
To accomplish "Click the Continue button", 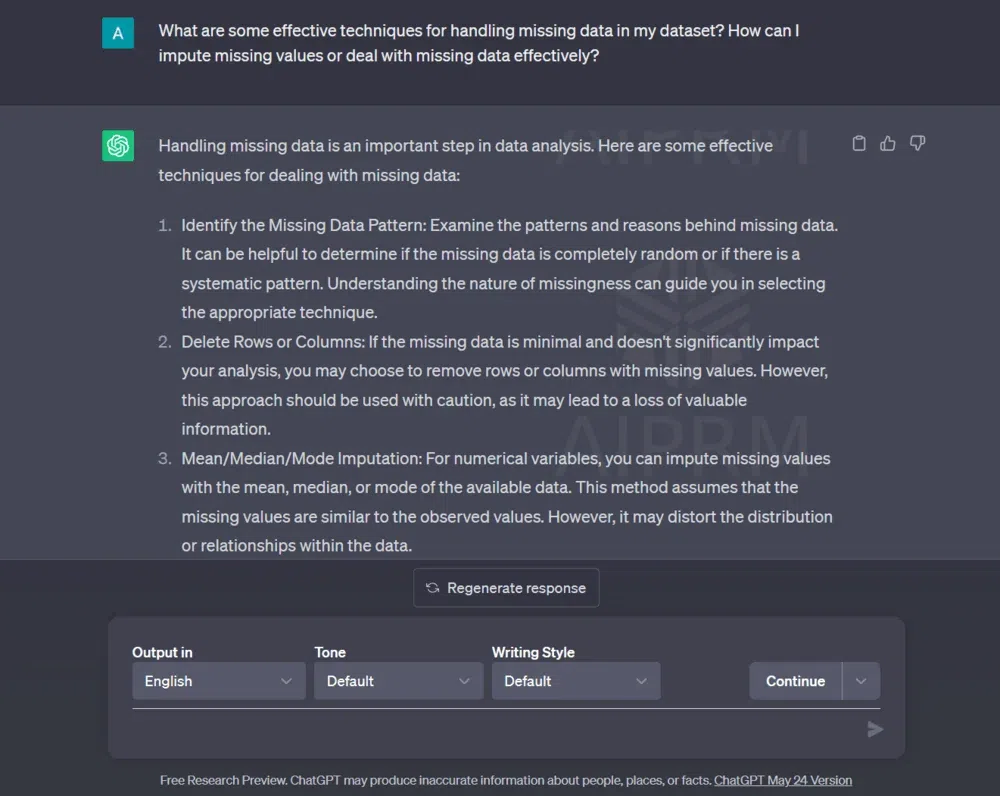I will (795, 681).
